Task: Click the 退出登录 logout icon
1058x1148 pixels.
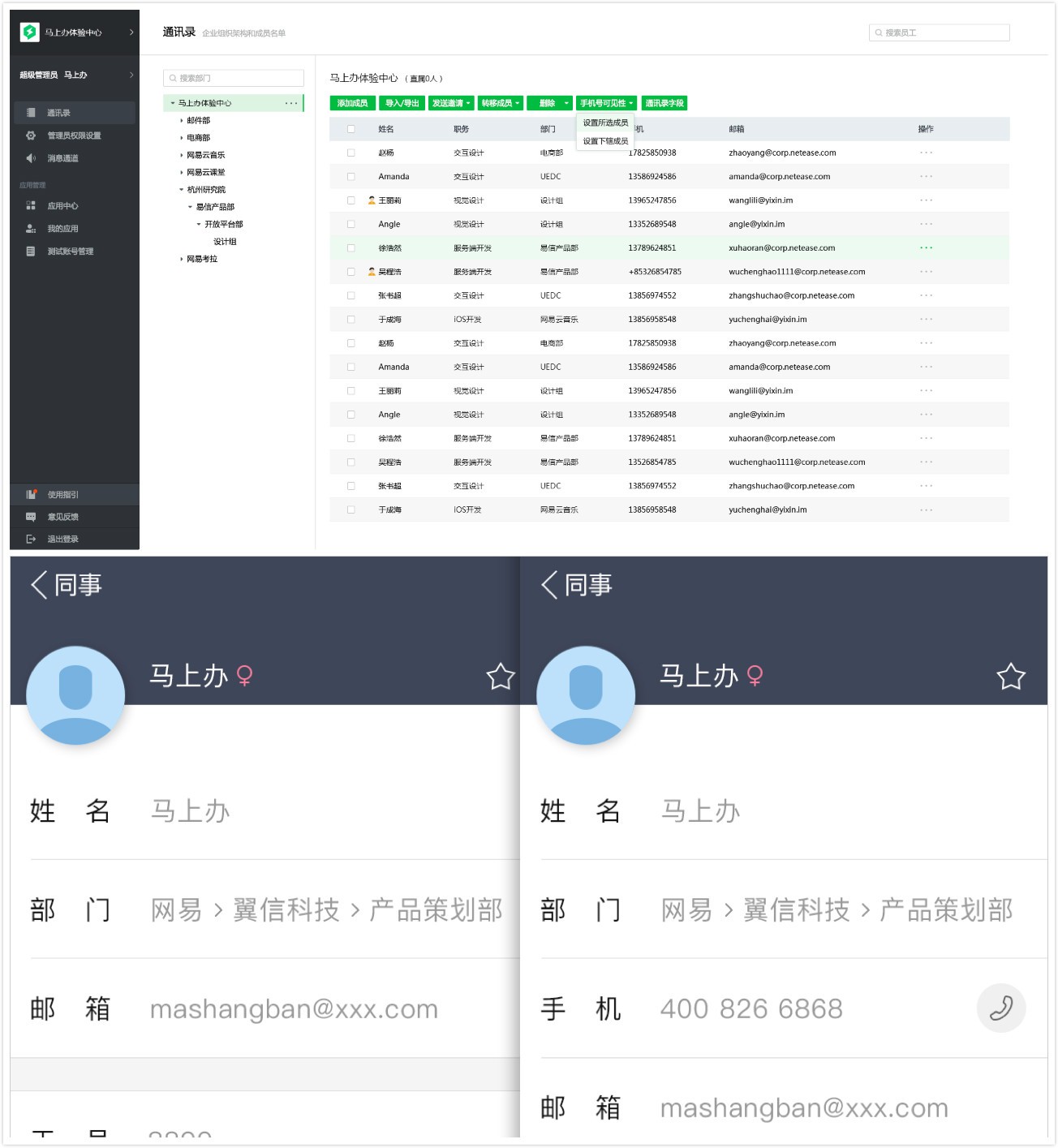Action: 31,539
